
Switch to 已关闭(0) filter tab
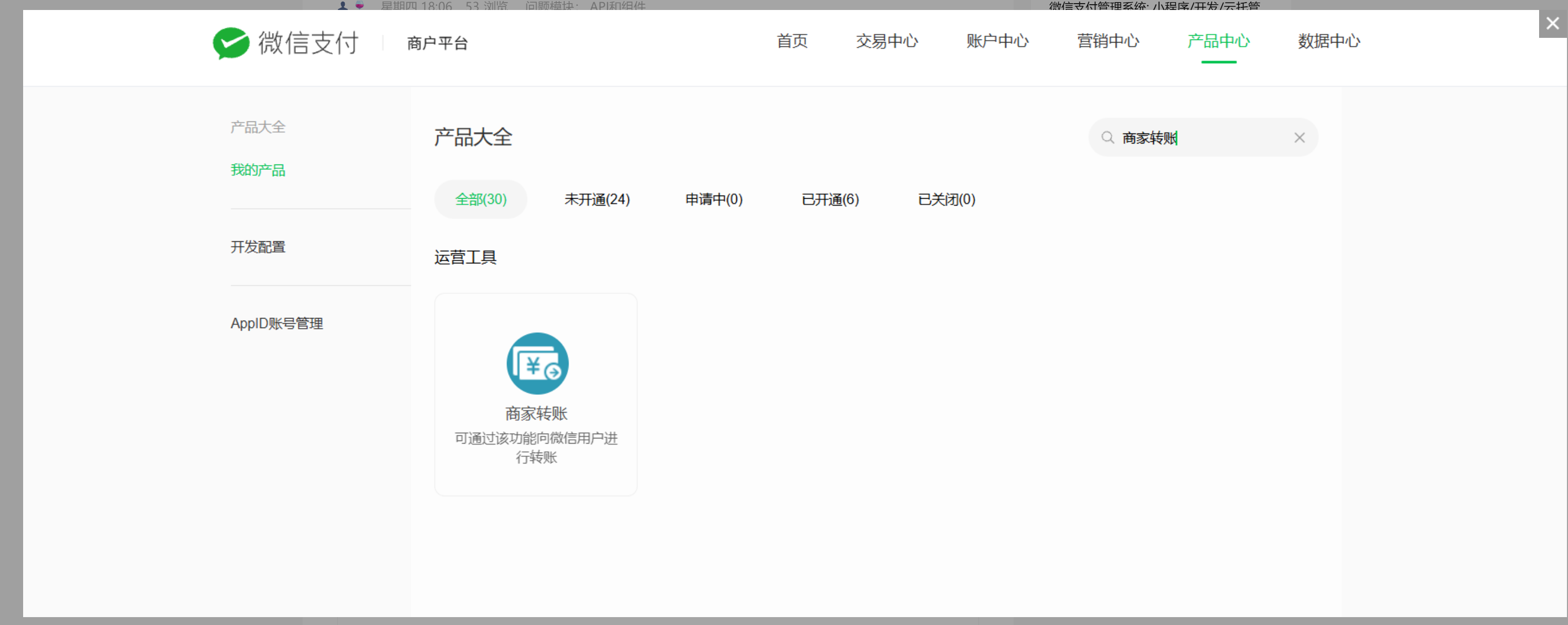[x=946, y=199]
